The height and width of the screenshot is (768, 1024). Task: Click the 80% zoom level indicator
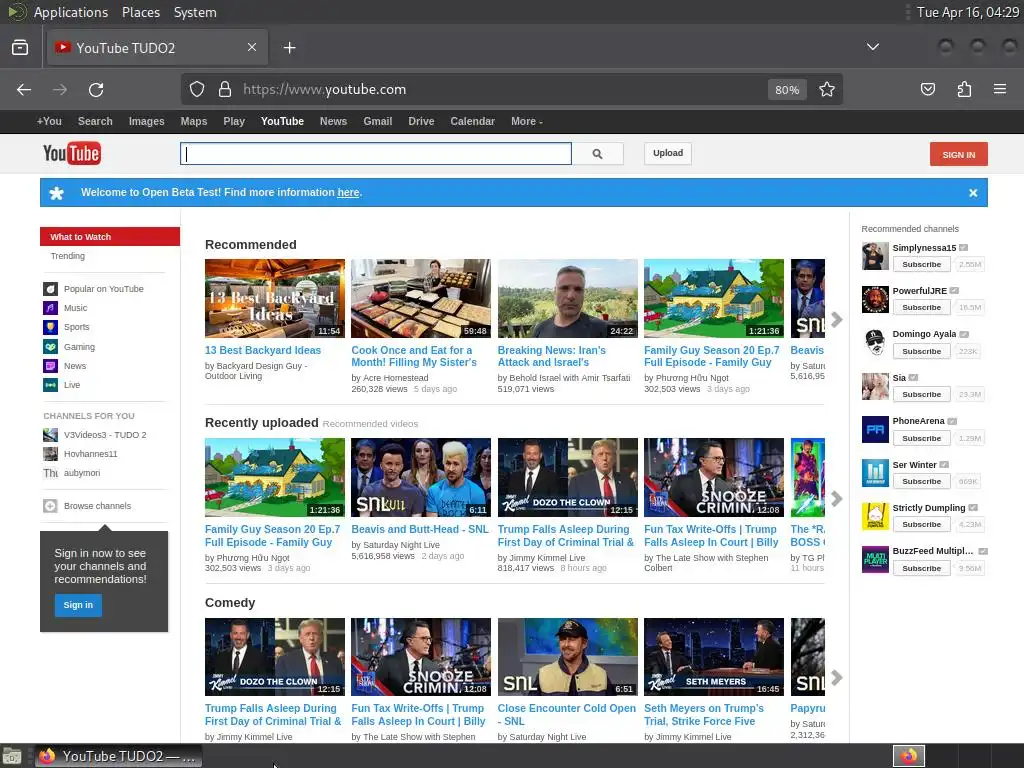click(787, 89)
